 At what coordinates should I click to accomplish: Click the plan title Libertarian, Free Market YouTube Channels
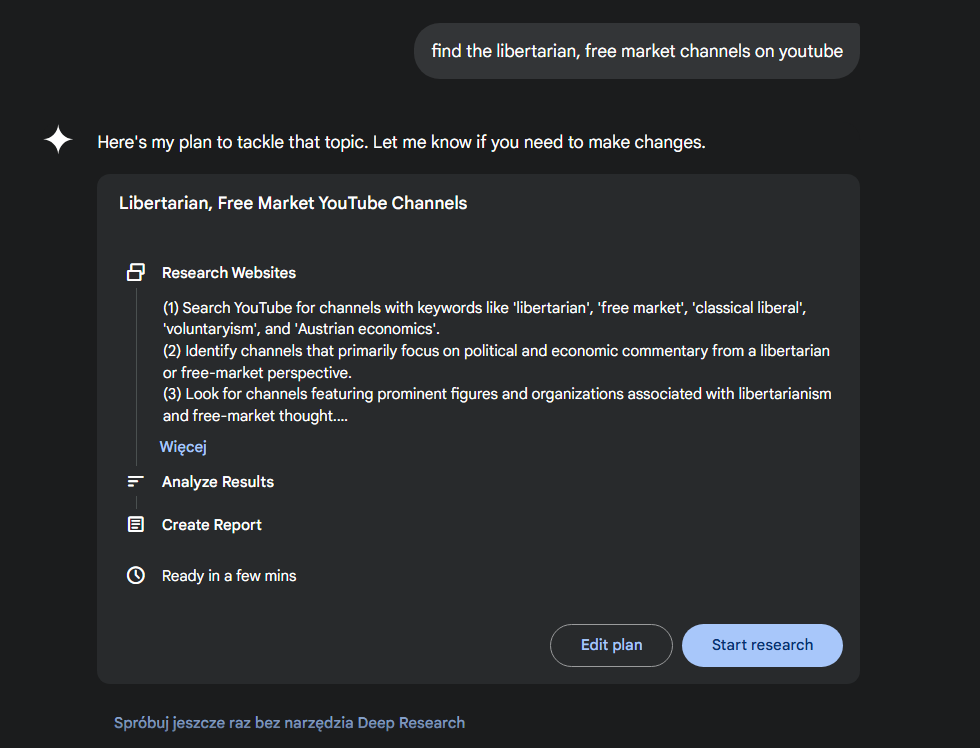point(293,203)
